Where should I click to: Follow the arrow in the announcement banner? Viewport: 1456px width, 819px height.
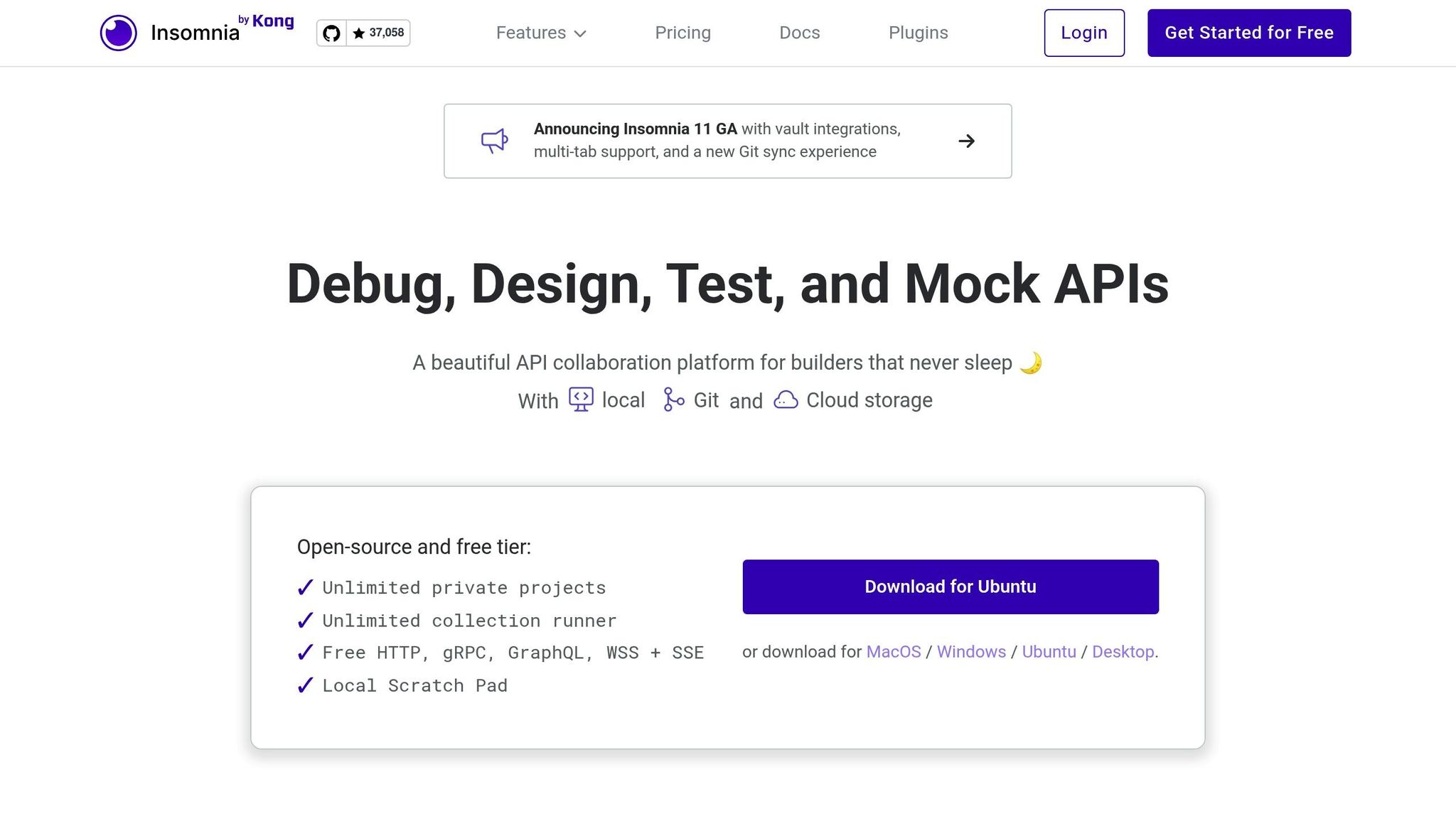[966, 141]
